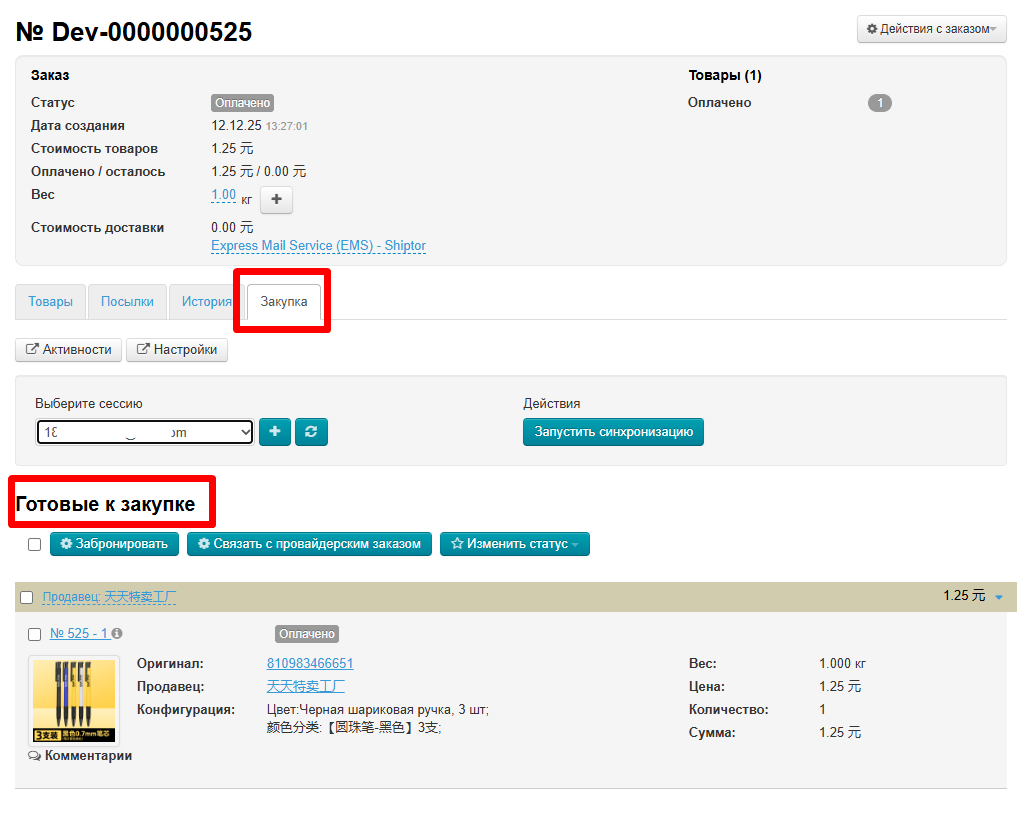Click the green plus button to add session
The width and height of the screenshot is (1019, 824).
pyautogui.click(x=275, y=432)
